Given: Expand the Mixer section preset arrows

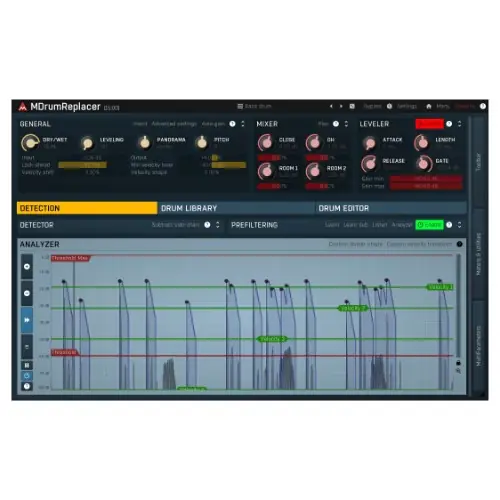Looking at the screenshot, I should click(x=346, y=124).
